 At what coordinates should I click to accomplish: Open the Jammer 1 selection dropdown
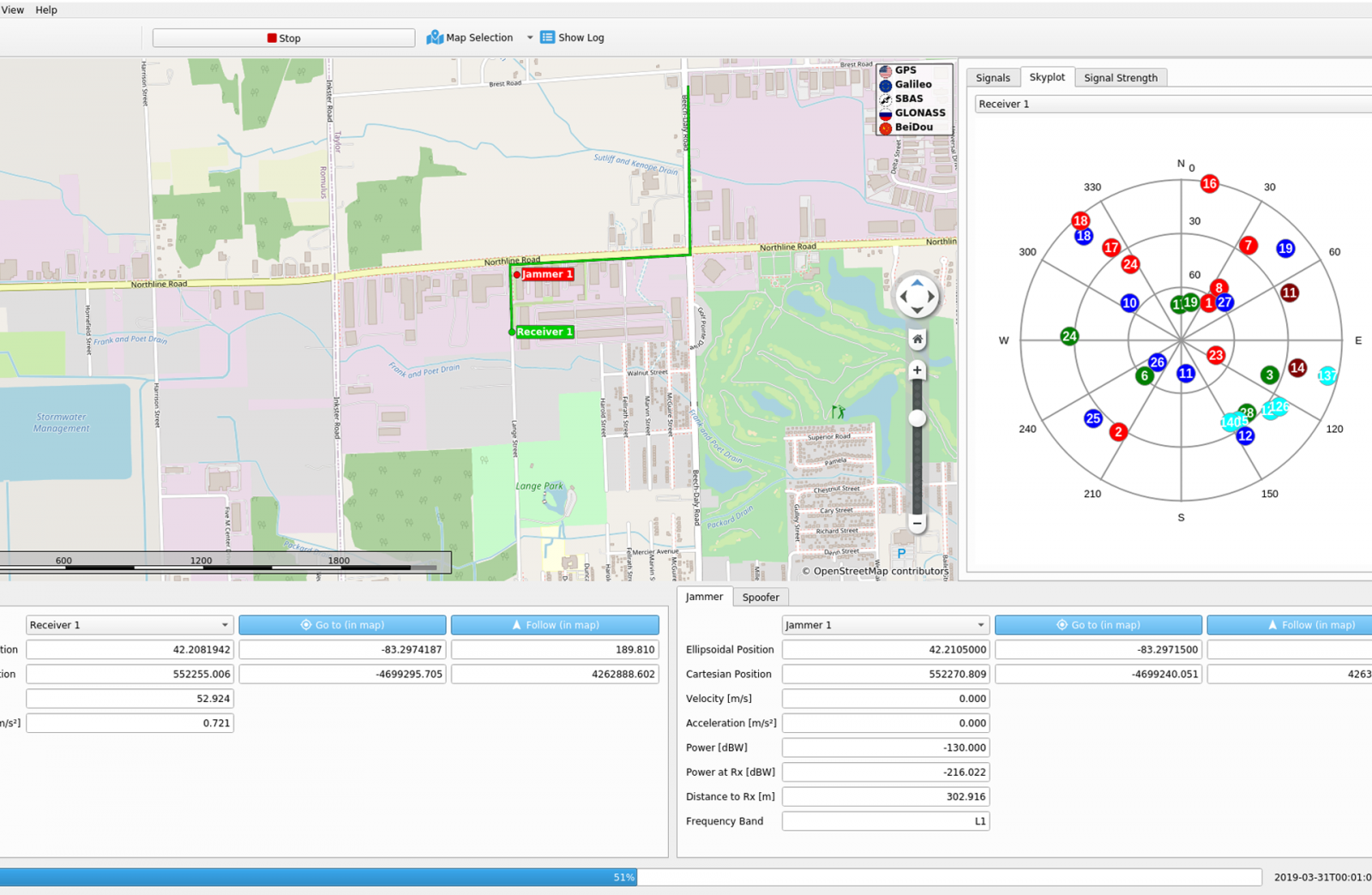pyautogui.click(x=885, y=625)
